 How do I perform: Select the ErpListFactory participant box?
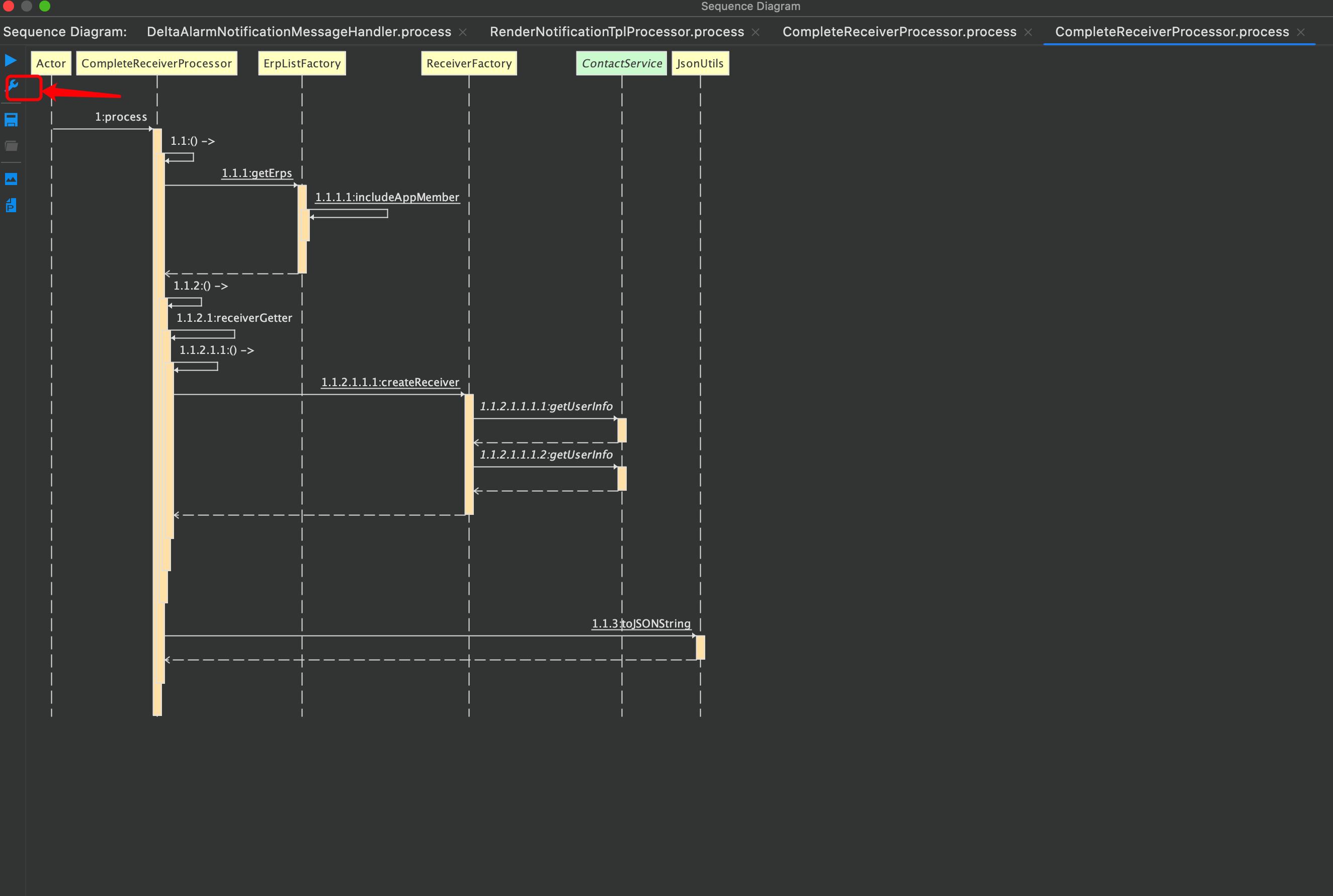coord(302,63)
